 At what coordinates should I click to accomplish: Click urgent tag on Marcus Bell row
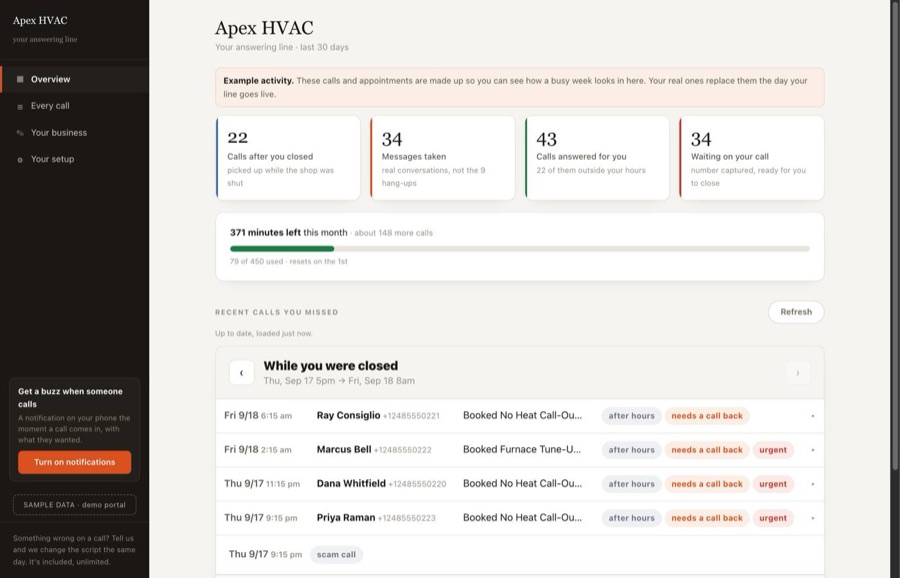click(x=773, y=450)
